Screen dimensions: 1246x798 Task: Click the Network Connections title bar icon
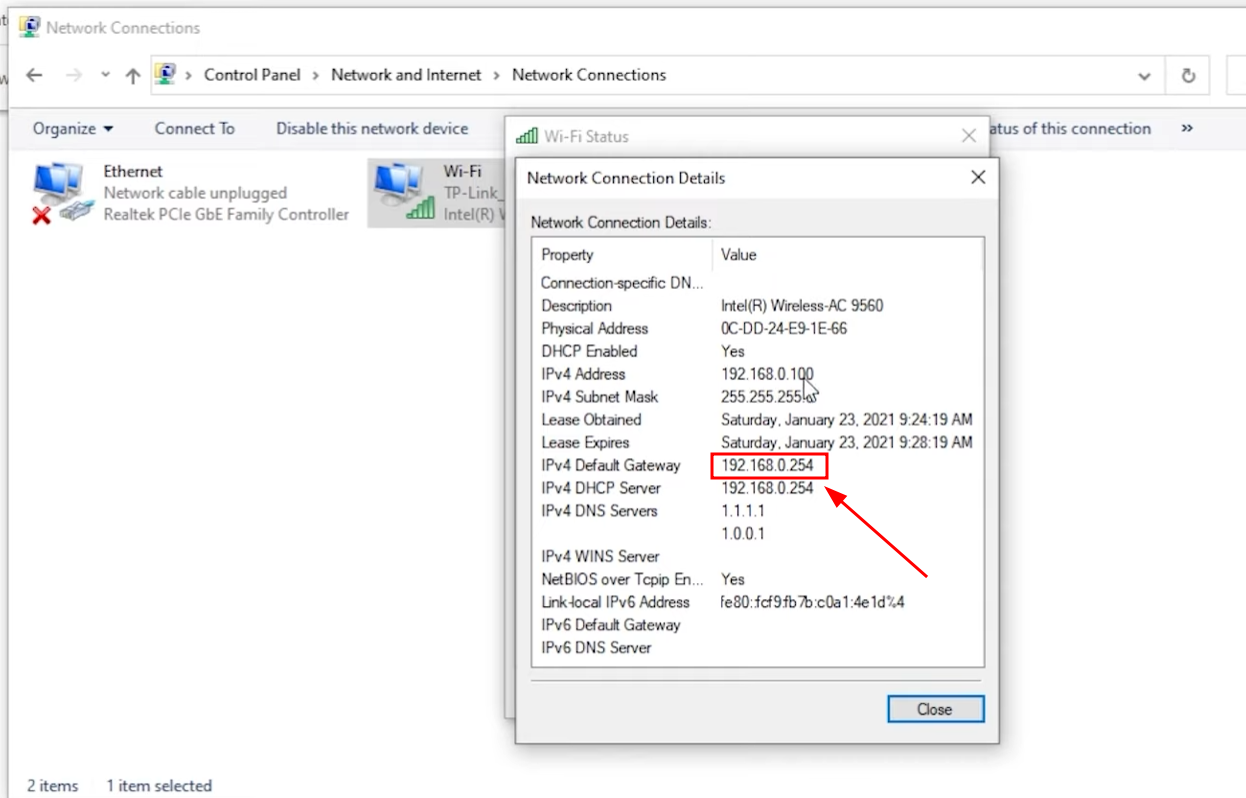coord(30,27)
